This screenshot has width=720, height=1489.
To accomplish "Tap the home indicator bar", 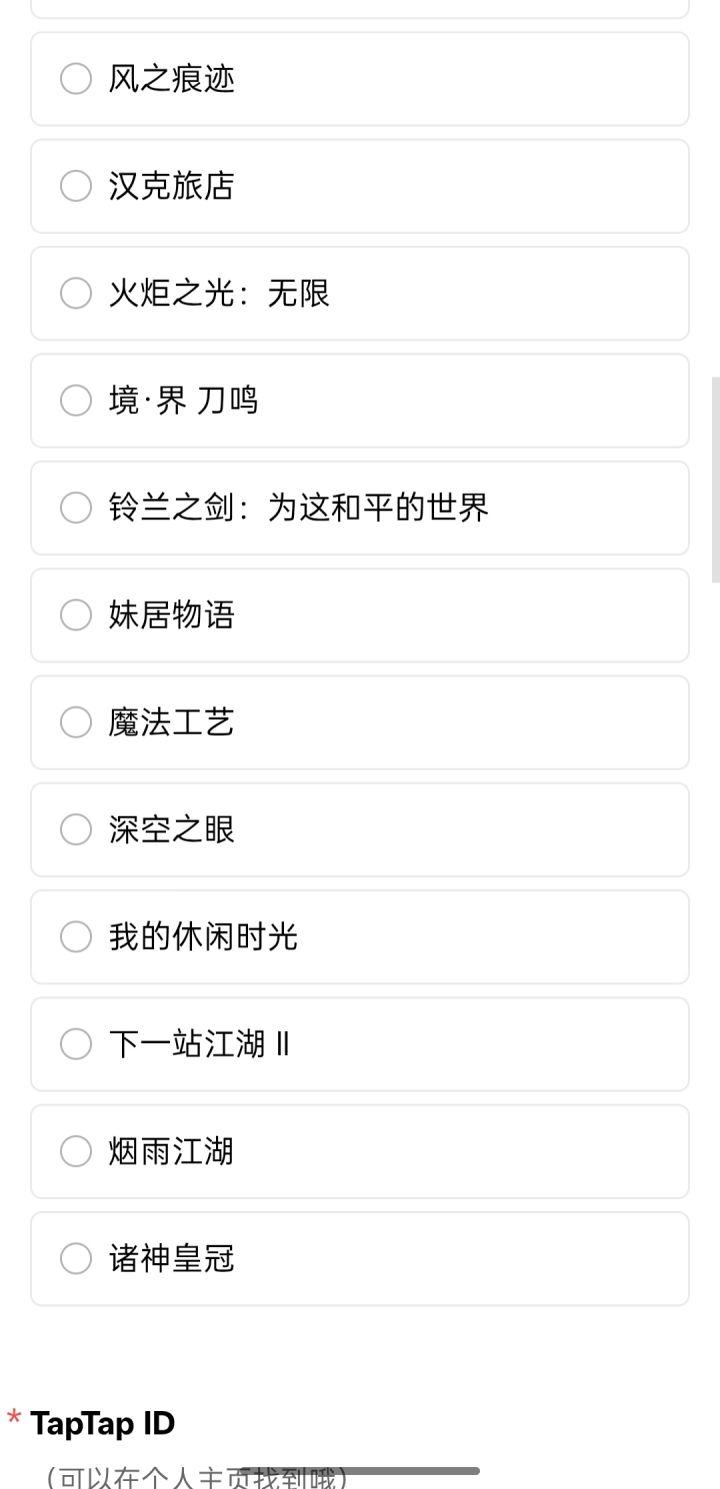I will click(x=360, y=1471).
